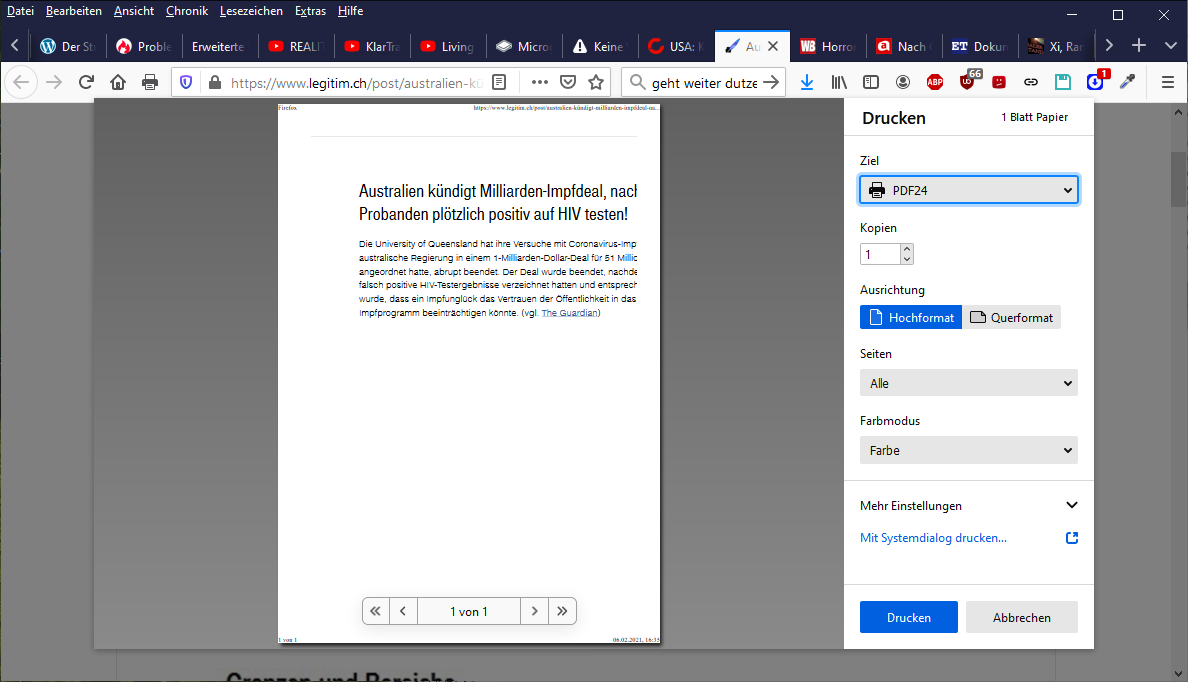The height and width of the screenshot is (682, 1188).
Task: Show site security padlock details
Action: [x=215, y=83]
